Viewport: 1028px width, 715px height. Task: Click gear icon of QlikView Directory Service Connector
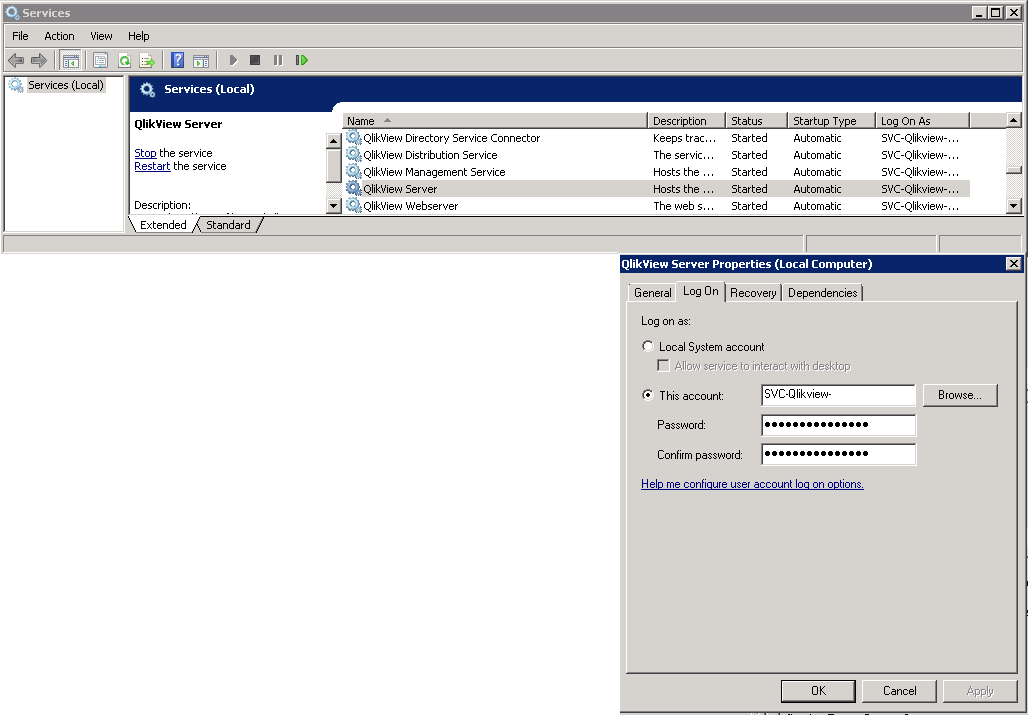pos(354,138)
